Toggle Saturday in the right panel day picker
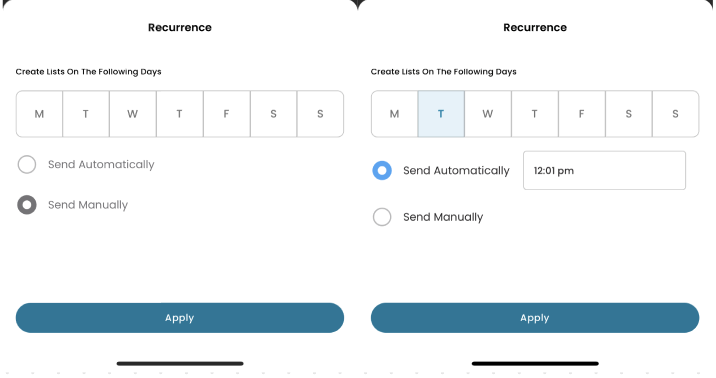Viewport: 716px width, 378px height. click(629, 114)
